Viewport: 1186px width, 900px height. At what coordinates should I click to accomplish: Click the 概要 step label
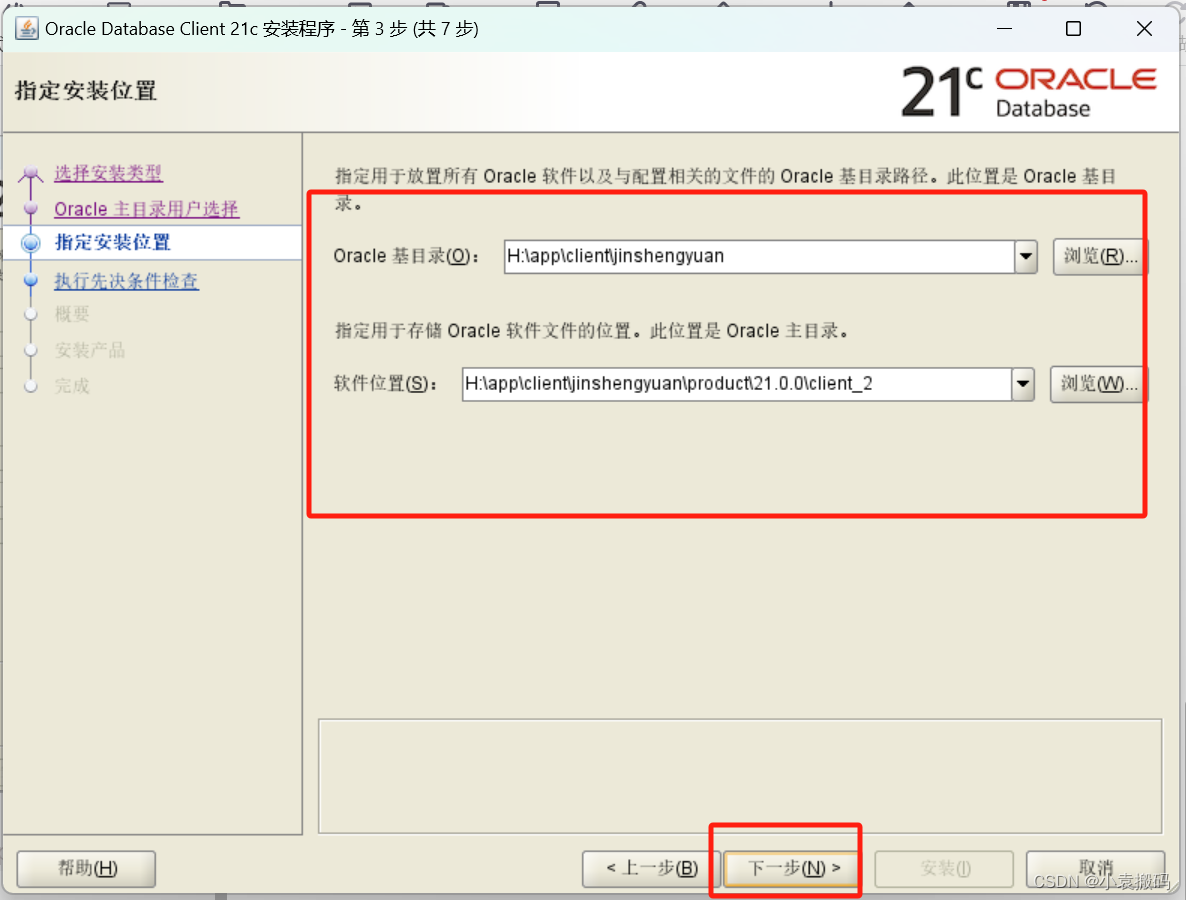pyautogui.click(x=72, y=314)
